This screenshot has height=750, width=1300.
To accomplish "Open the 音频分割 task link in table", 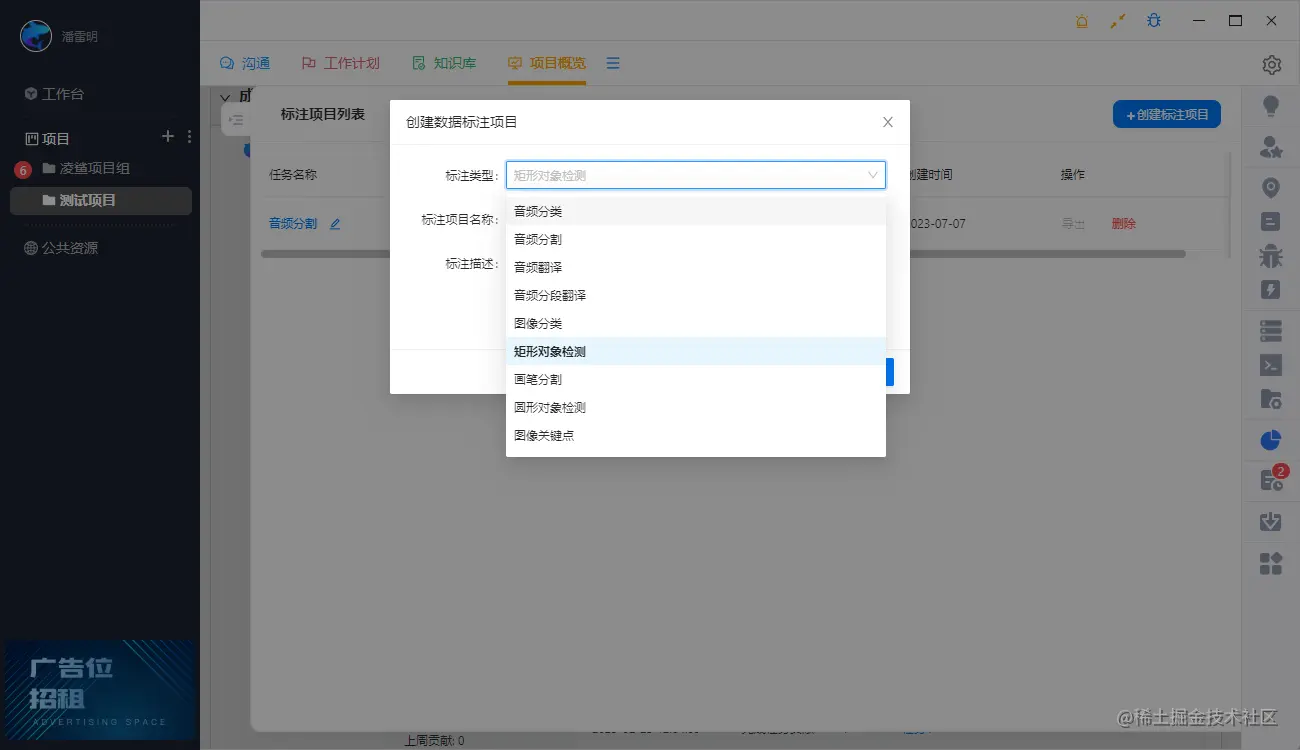I will point(293,224).
